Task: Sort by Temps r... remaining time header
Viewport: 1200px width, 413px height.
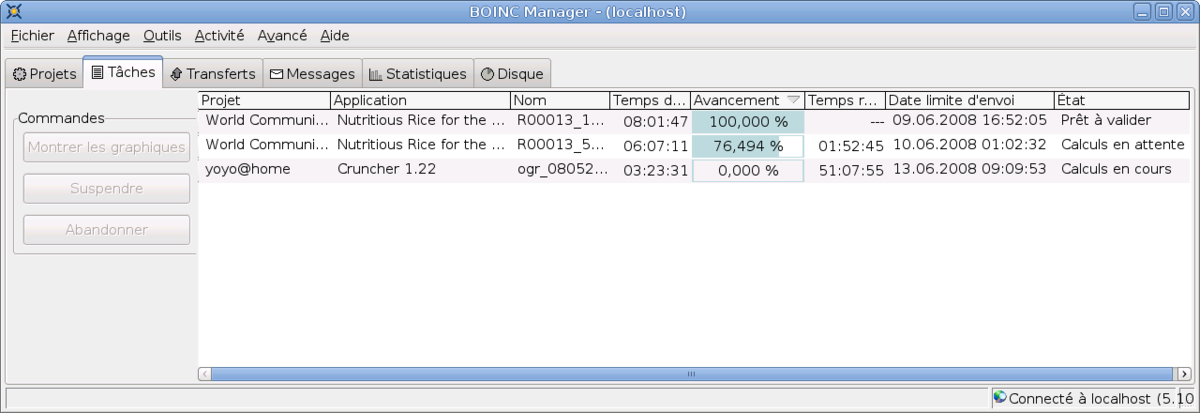Action: coord(845,100)
